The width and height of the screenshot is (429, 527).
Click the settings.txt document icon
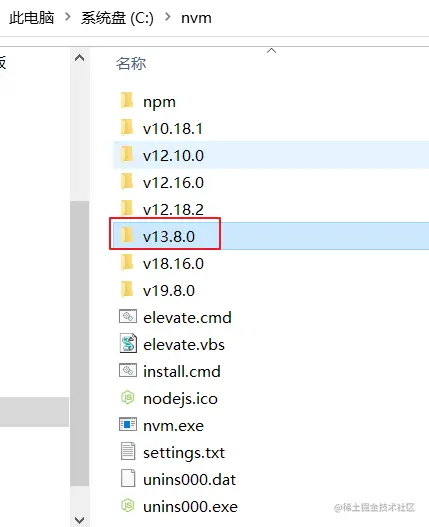(x=128, y=451)
